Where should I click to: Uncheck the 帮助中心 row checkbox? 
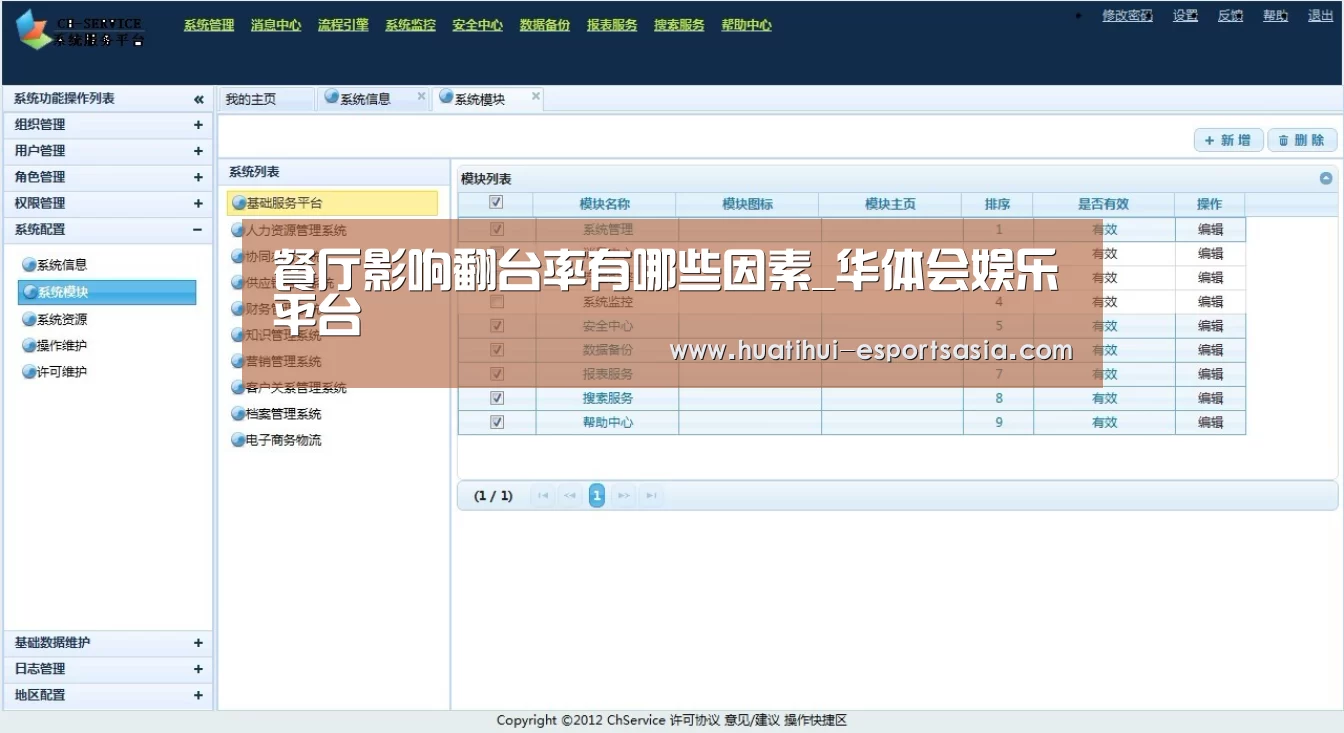pyautogui.click(x=497, y=422)
